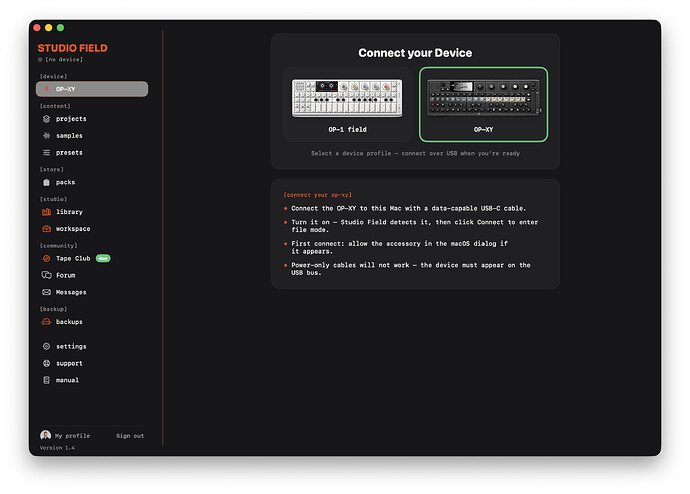690x494 pixels.
Task: Open the presets section
Action: pos(92,153)
